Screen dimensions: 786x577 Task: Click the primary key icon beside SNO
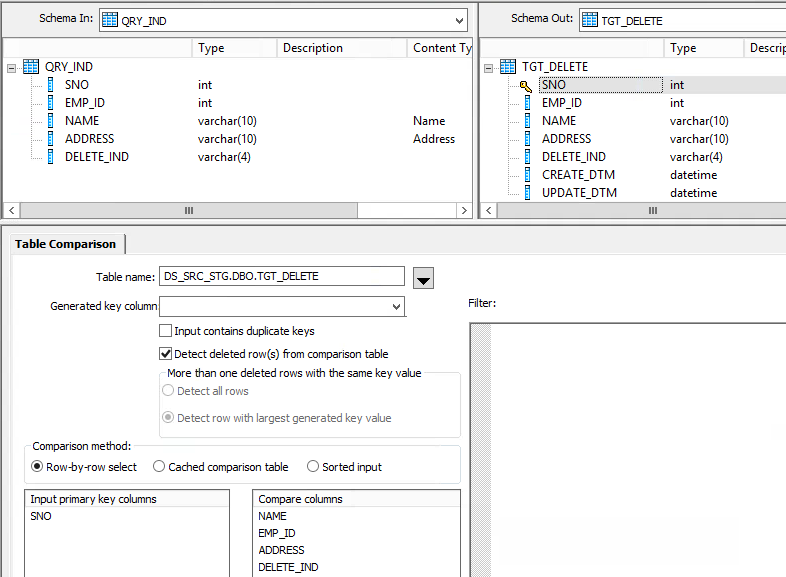click(526, 86)
